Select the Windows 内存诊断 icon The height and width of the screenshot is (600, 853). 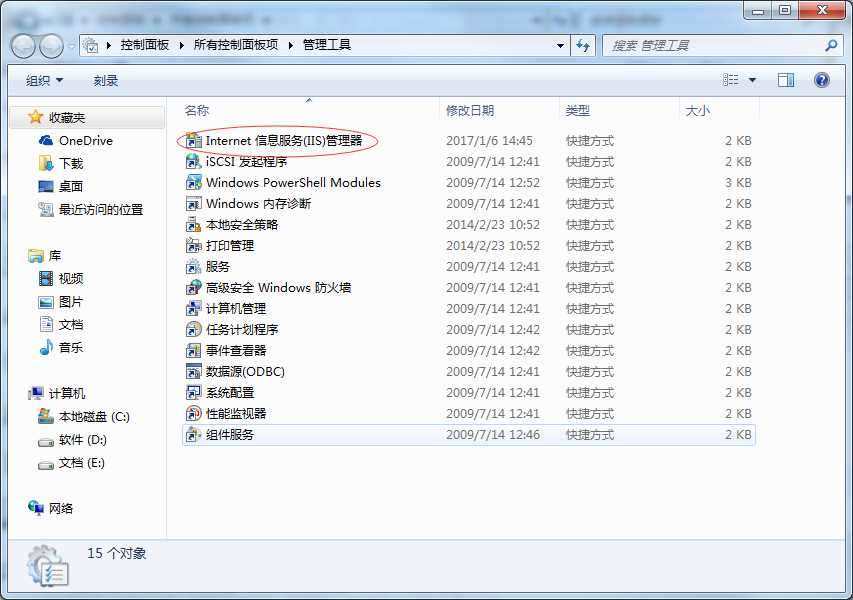194,203
